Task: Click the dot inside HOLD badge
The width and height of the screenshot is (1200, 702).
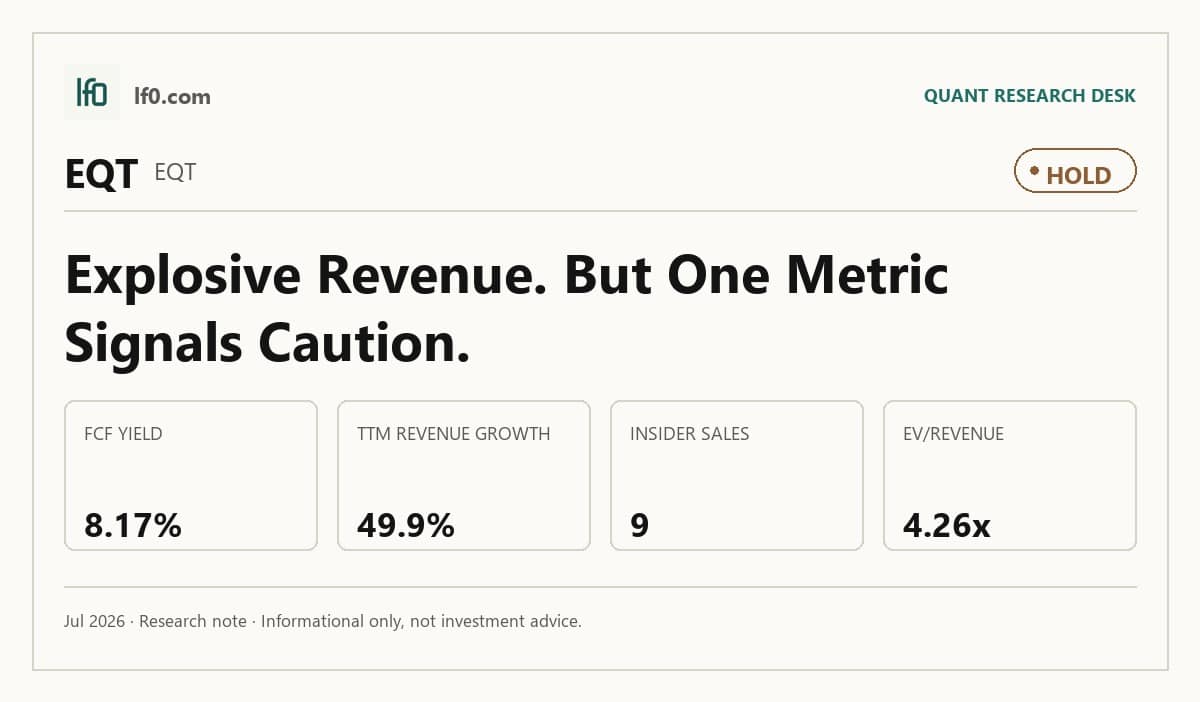Action: pyautogui.click(x=1034, y=171)
